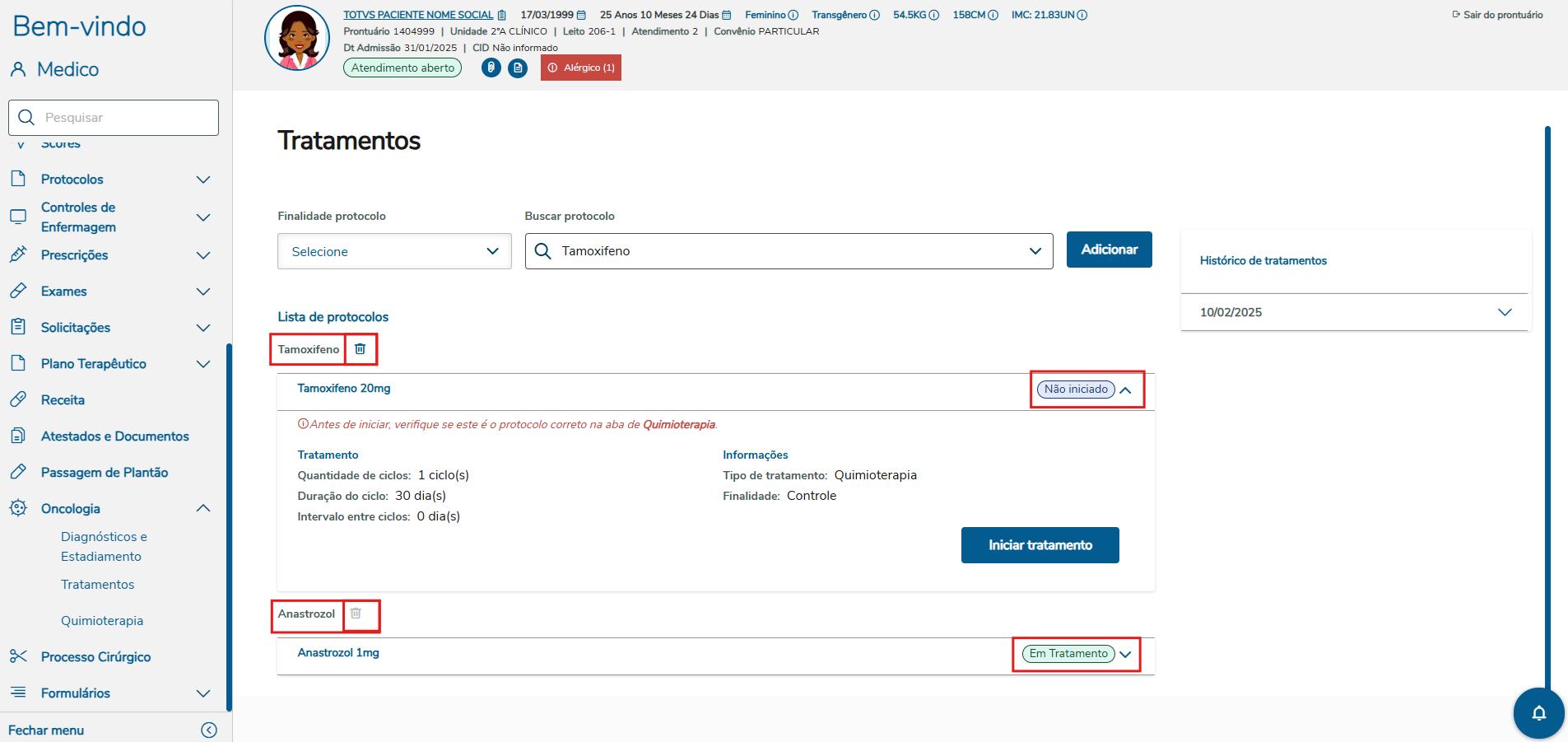1568x742 pixels.
Task: Collapse the Oncologia menu section
Action: click(203, 509)
